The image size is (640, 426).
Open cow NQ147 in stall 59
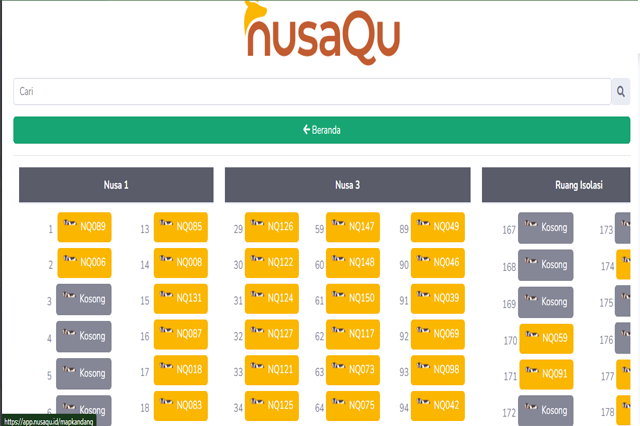353,227
